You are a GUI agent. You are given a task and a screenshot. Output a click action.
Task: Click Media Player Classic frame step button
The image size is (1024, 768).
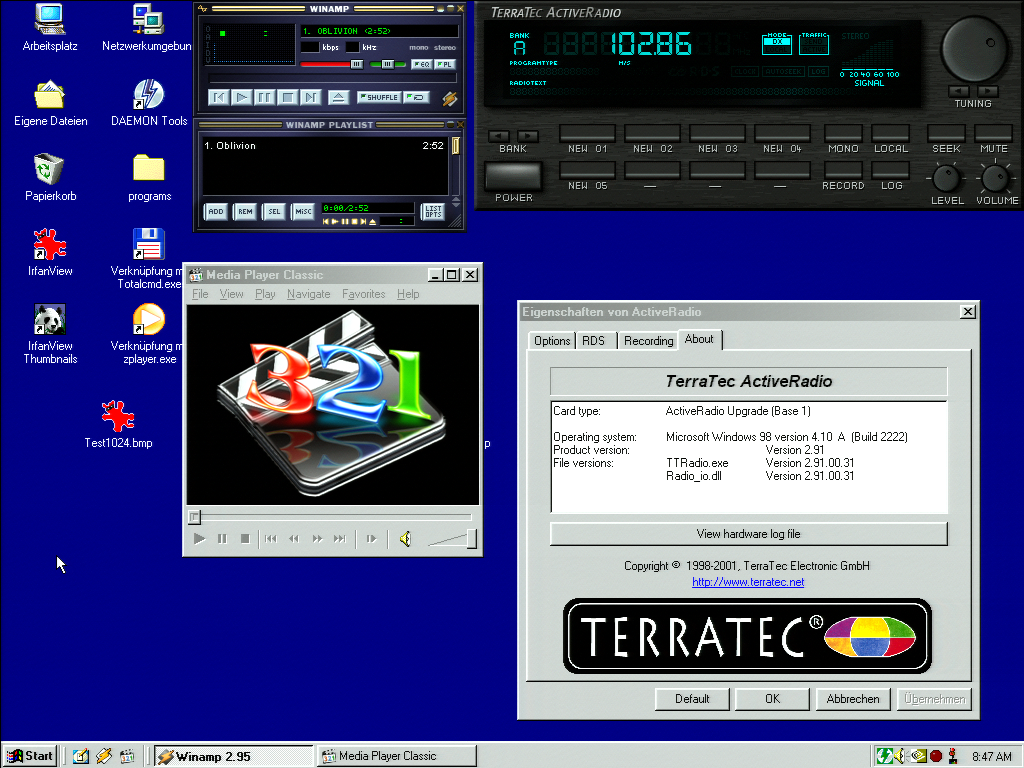[x=372, y=539]
